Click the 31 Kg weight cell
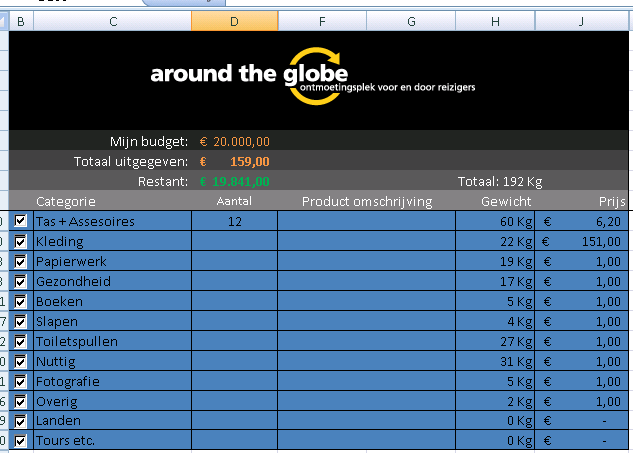This screenshot has height=453, width=633. click(x=495, y=361)
